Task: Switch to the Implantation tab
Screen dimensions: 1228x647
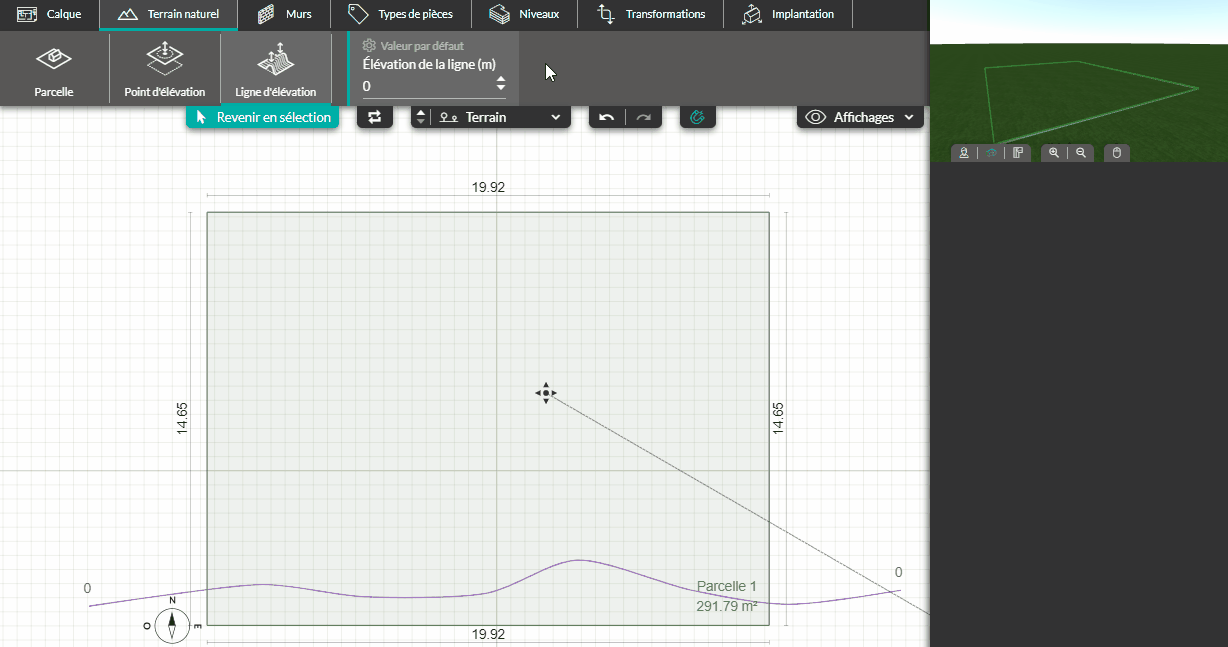Action: pos(788,14)
